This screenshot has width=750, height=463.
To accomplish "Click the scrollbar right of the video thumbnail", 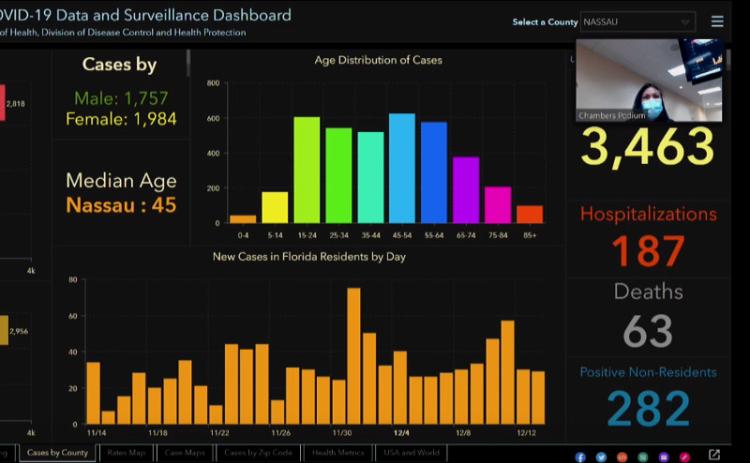I will coord(728,61).
